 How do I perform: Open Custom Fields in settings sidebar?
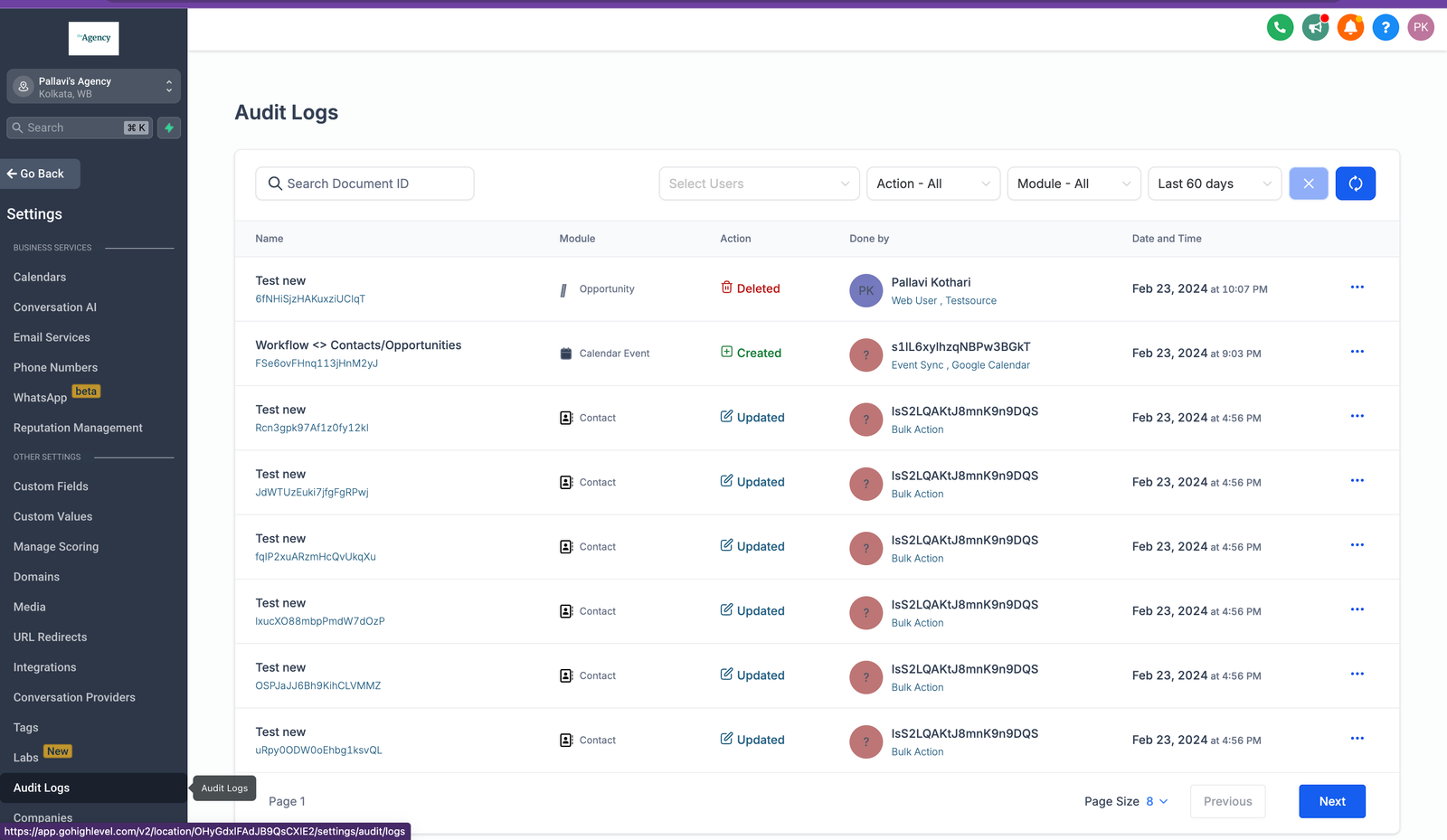tap(51, 486)
